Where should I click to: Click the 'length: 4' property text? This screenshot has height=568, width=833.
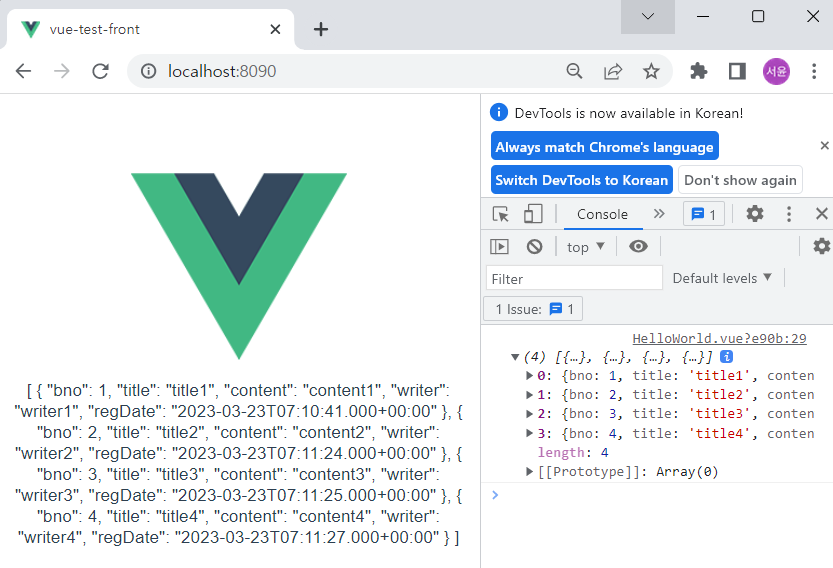(x=573, y=453)
